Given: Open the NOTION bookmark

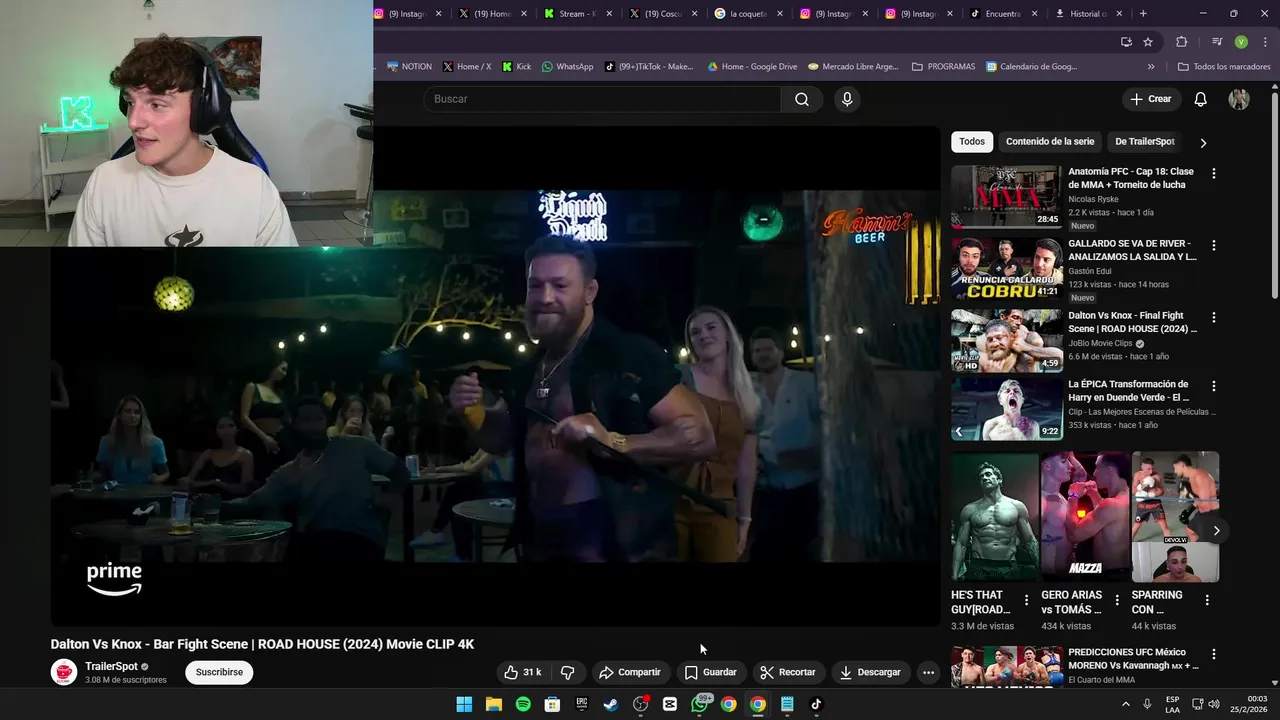Looking at the screenshot, I should tap(409, 67).
